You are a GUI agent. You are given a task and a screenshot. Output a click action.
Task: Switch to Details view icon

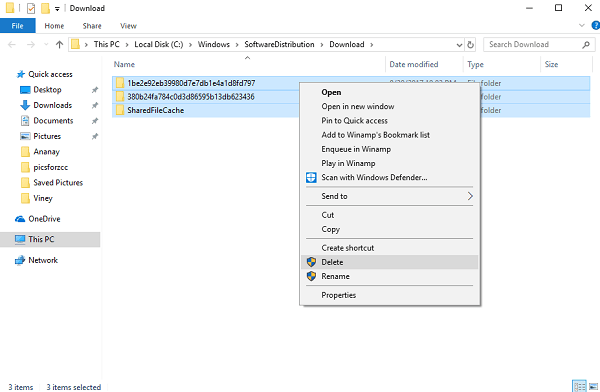pos(579,386)
